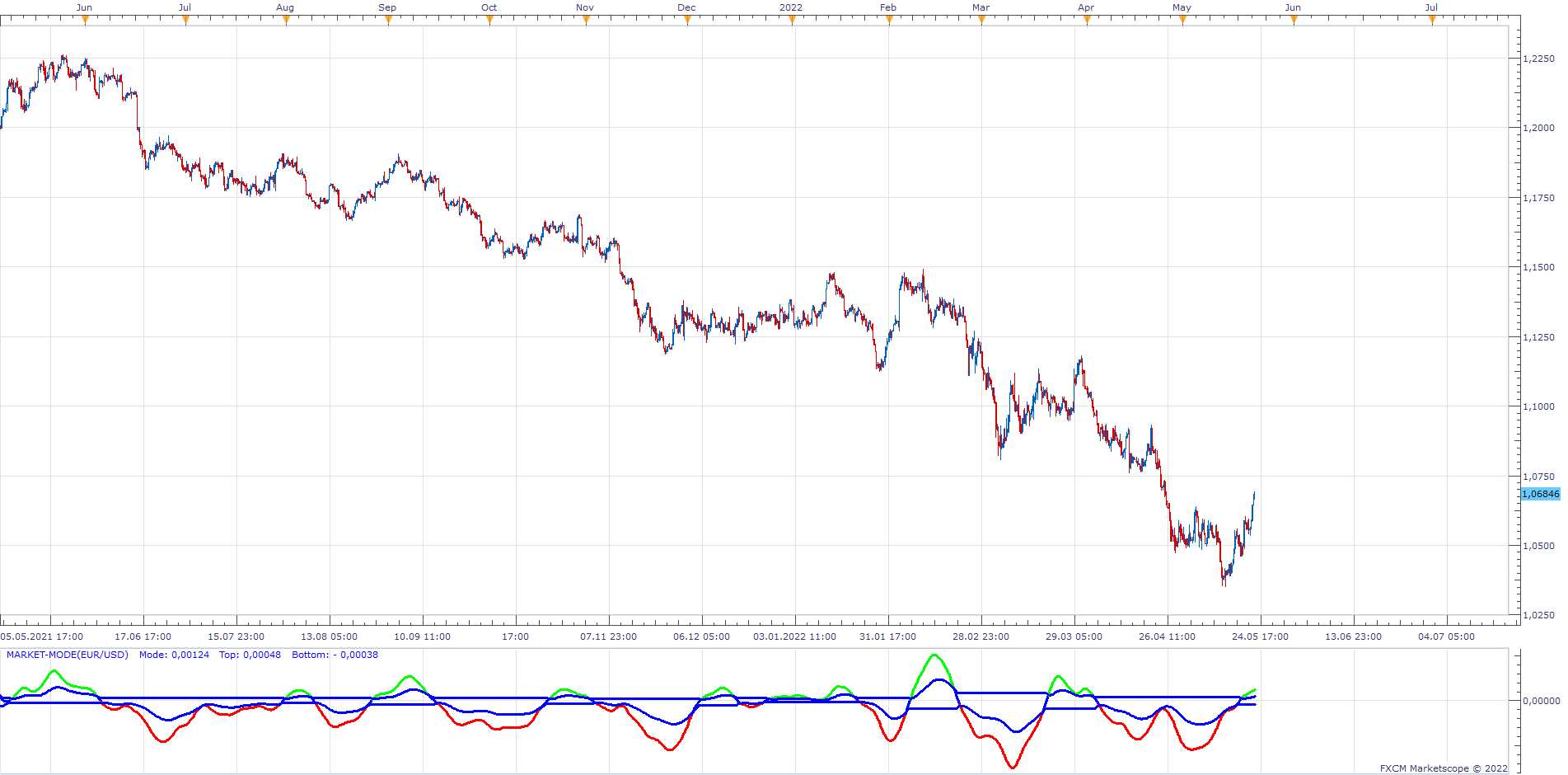Select the Top: 0,00048 value

tap(250, 655)
